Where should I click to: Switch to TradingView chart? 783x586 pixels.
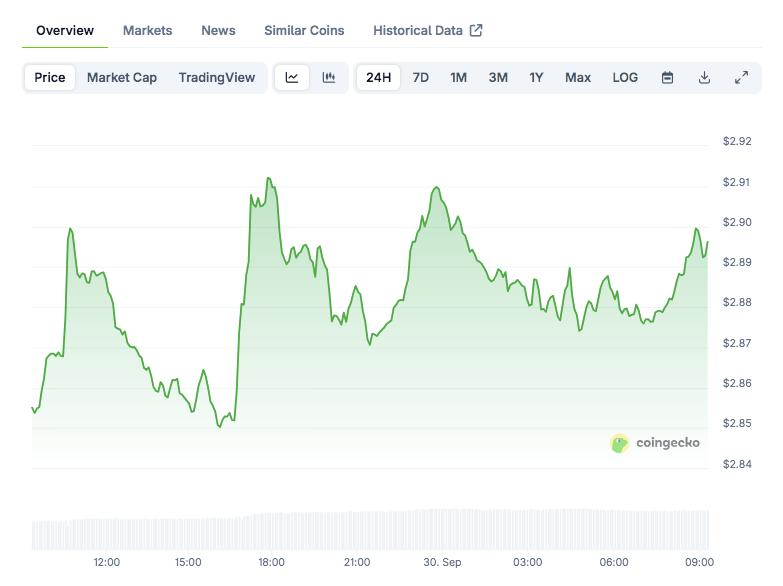[x=217, y=78]
